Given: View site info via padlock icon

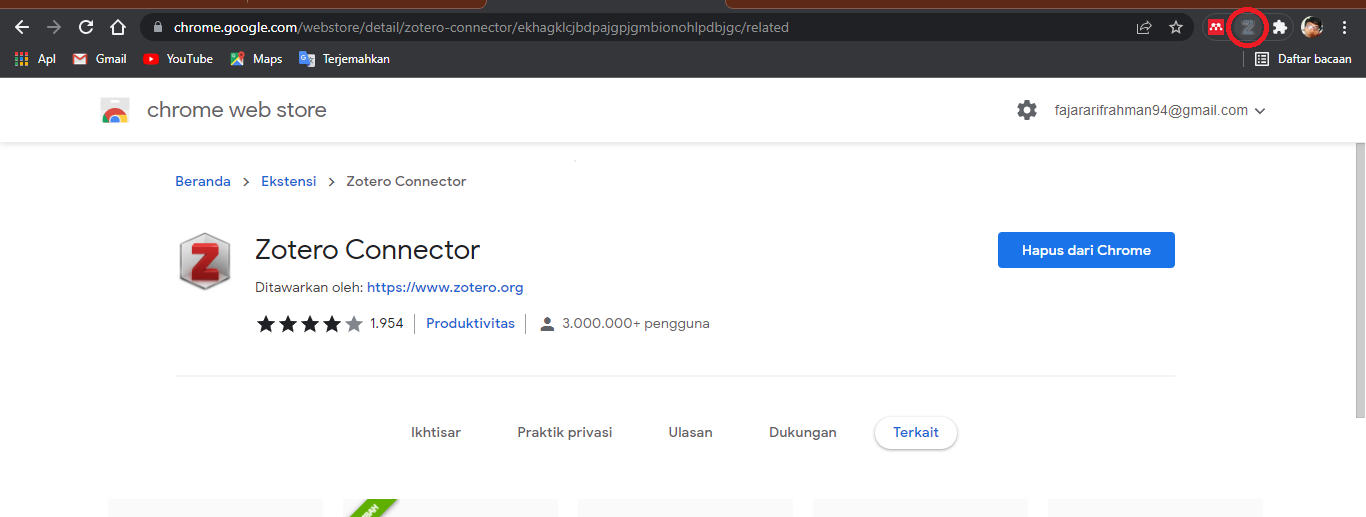Looking at the screenshot, I should click(157, 27).
